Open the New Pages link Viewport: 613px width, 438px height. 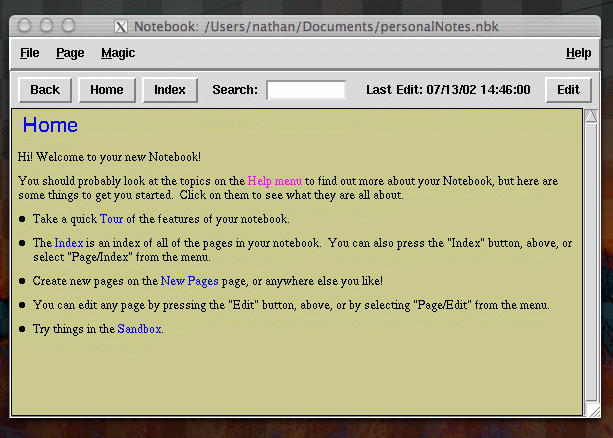click(188, 282)
